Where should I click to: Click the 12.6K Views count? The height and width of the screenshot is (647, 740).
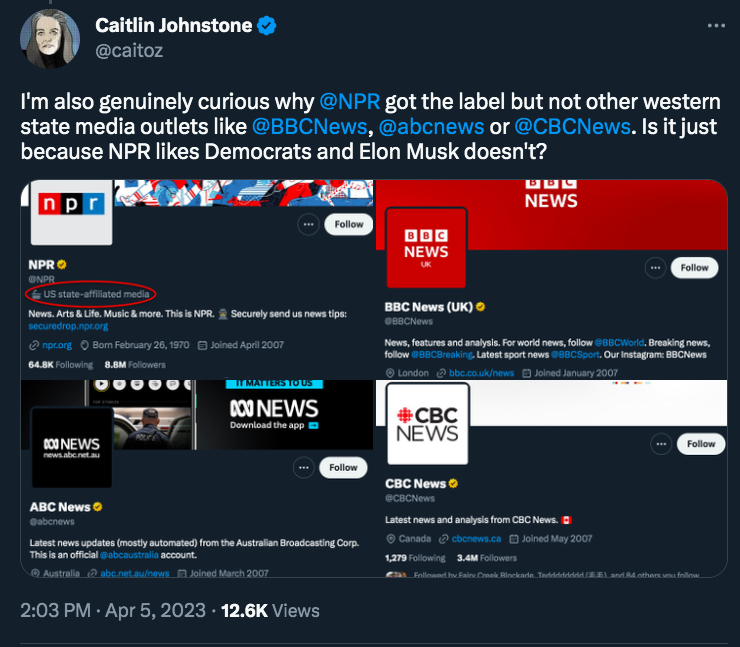point(270,611)
